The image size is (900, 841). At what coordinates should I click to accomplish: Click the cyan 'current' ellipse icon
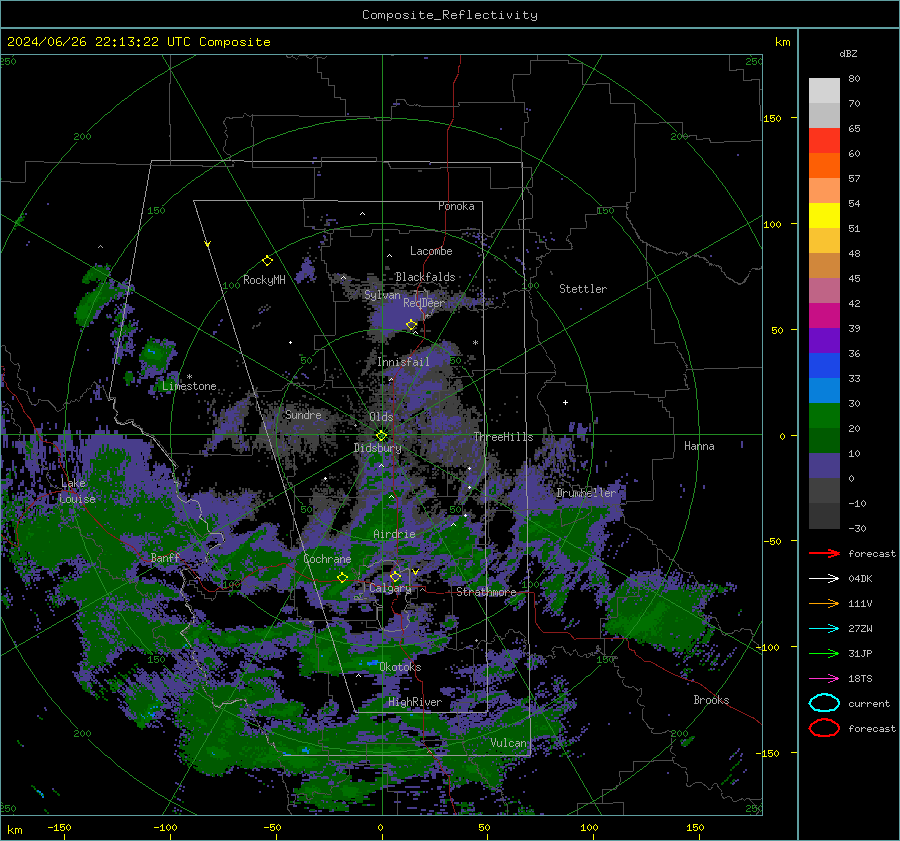[824, 703]
